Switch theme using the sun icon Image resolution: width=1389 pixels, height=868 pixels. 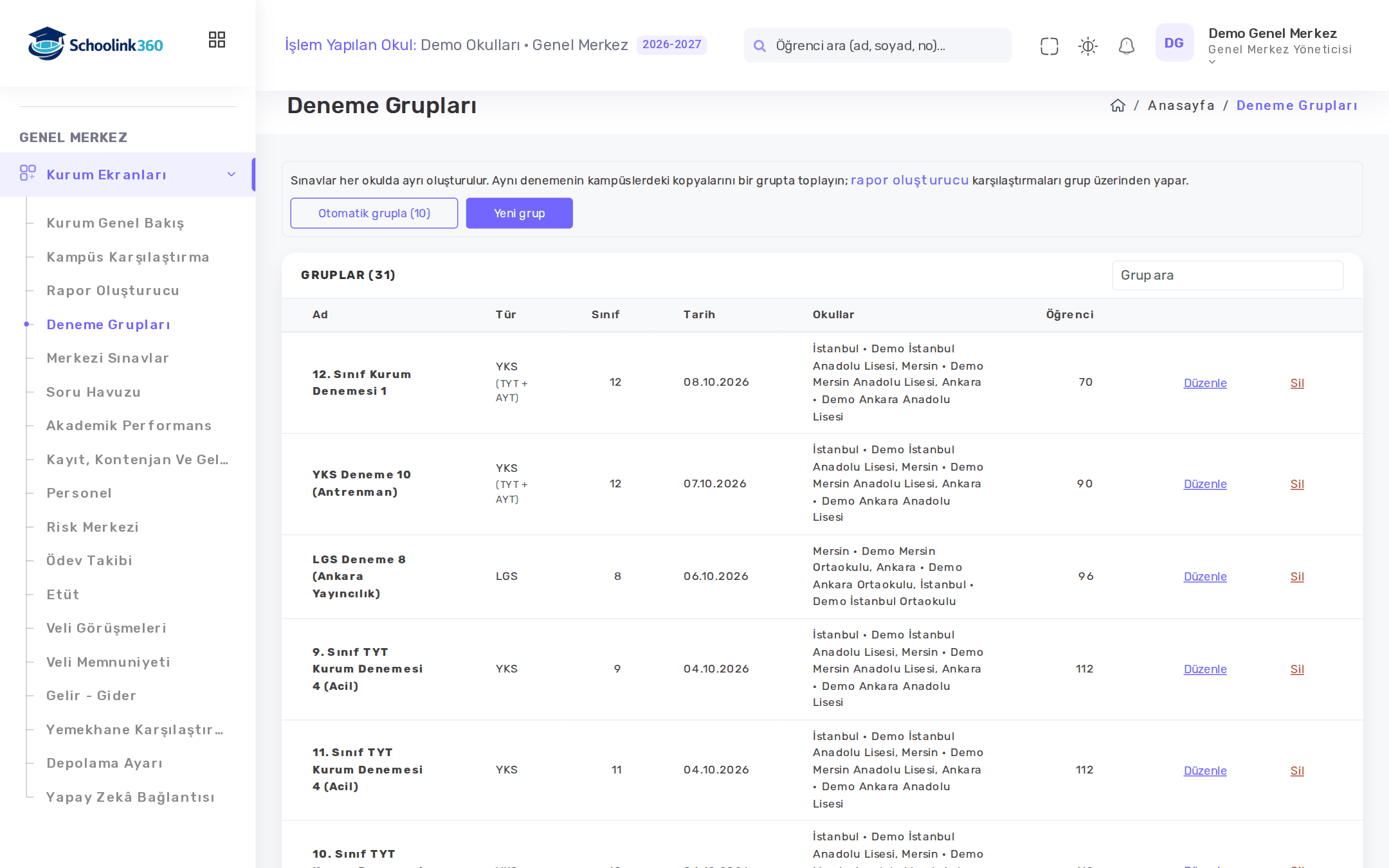(x=1087, y=46)
